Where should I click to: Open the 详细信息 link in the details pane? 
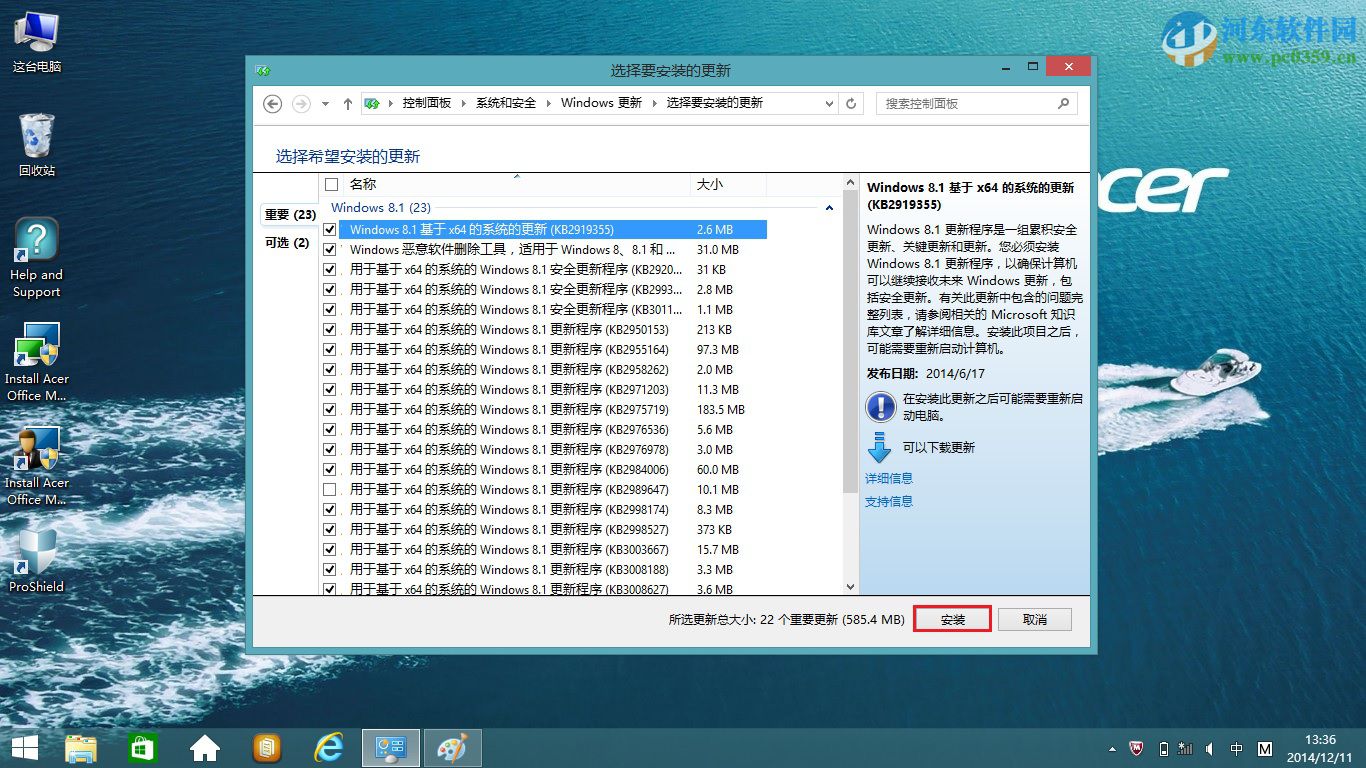point(888,478)
